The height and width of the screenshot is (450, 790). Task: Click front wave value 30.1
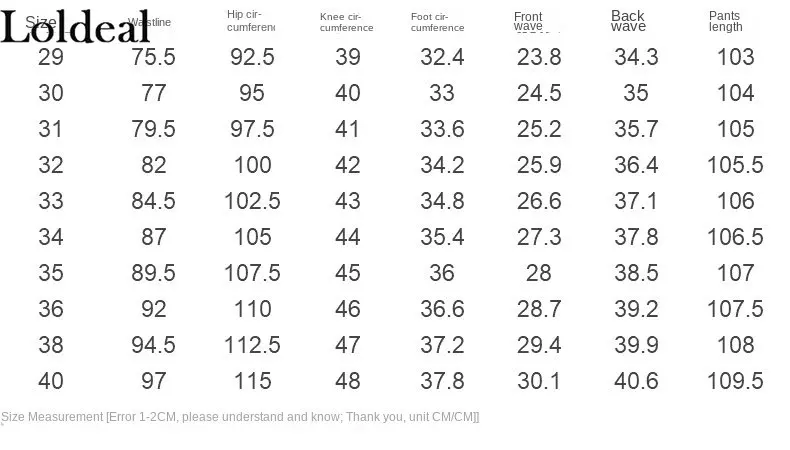[539, 381]
